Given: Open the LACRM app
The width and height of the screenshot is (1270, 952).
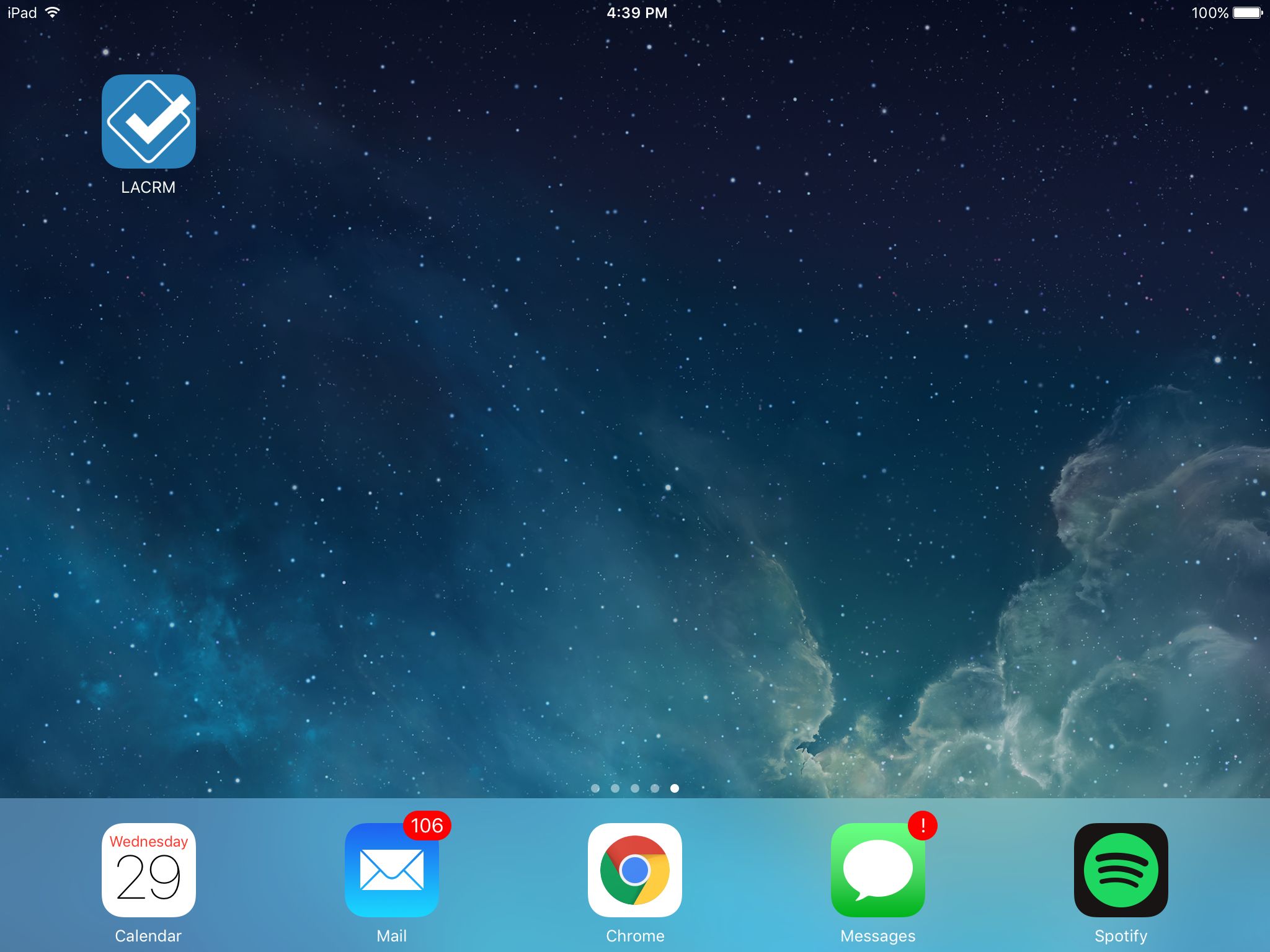Looking at the screenshot, I should coord(148,121).
